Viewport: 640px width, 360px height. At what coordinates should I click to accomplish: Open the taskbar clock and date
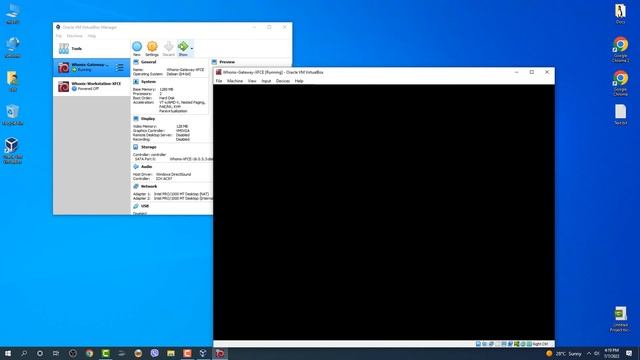tap(611, 353)
